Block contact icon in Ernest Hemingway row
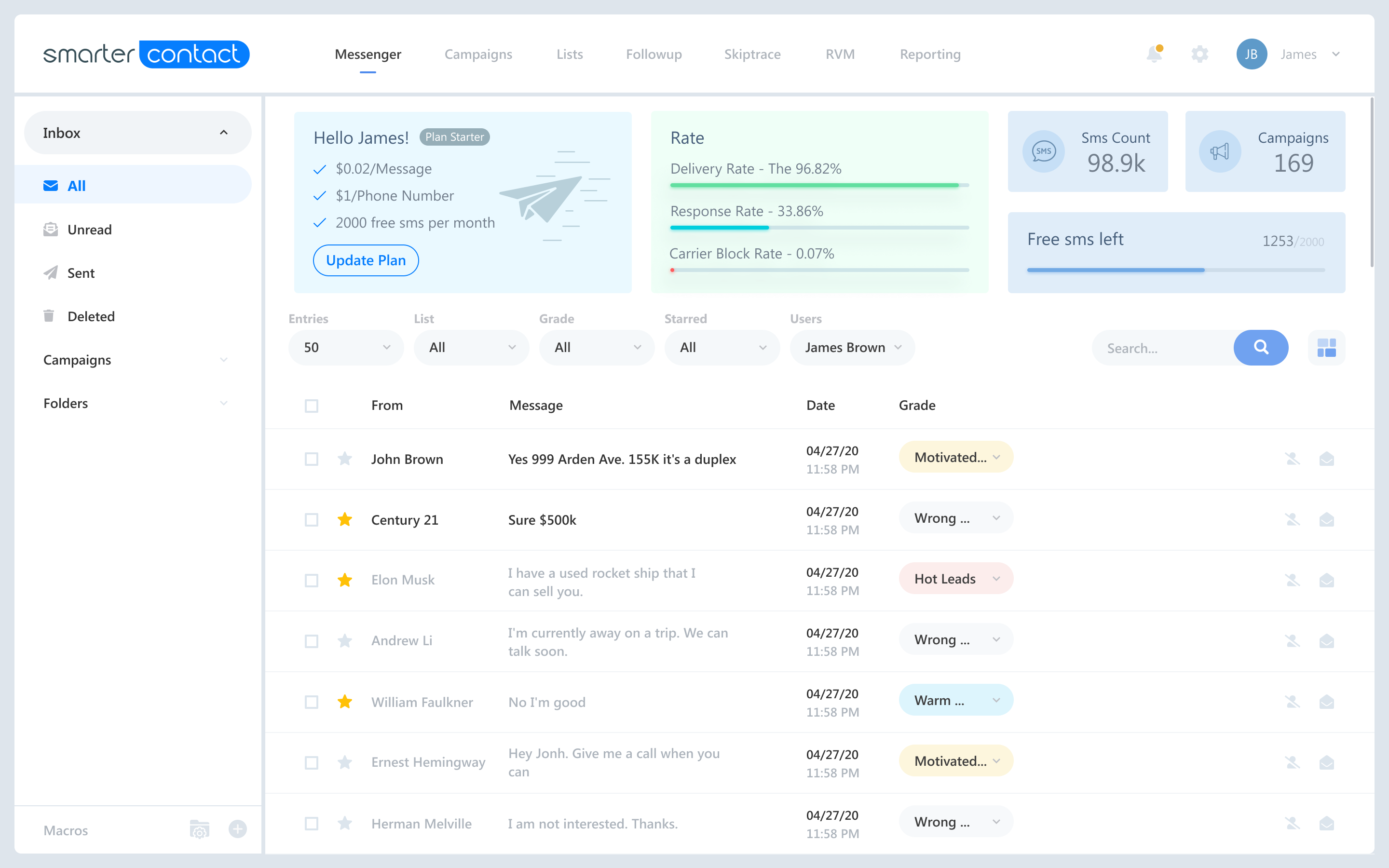Viewport: 1389px width, 868px height. coord(1292,762)
